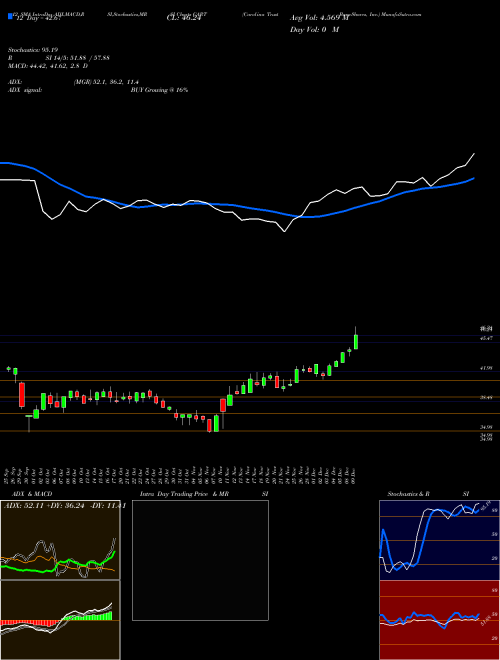Click the large red candle near 29 Sep

22,394
